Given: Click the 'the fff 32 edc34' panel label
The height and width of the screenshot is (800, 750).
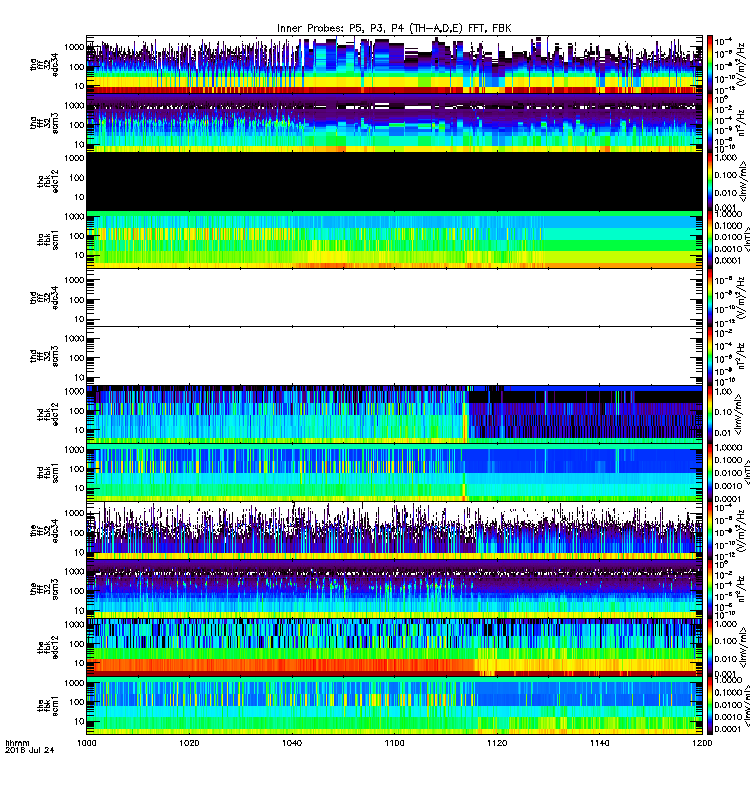Looking at the screenshot, I should (44, 532).
